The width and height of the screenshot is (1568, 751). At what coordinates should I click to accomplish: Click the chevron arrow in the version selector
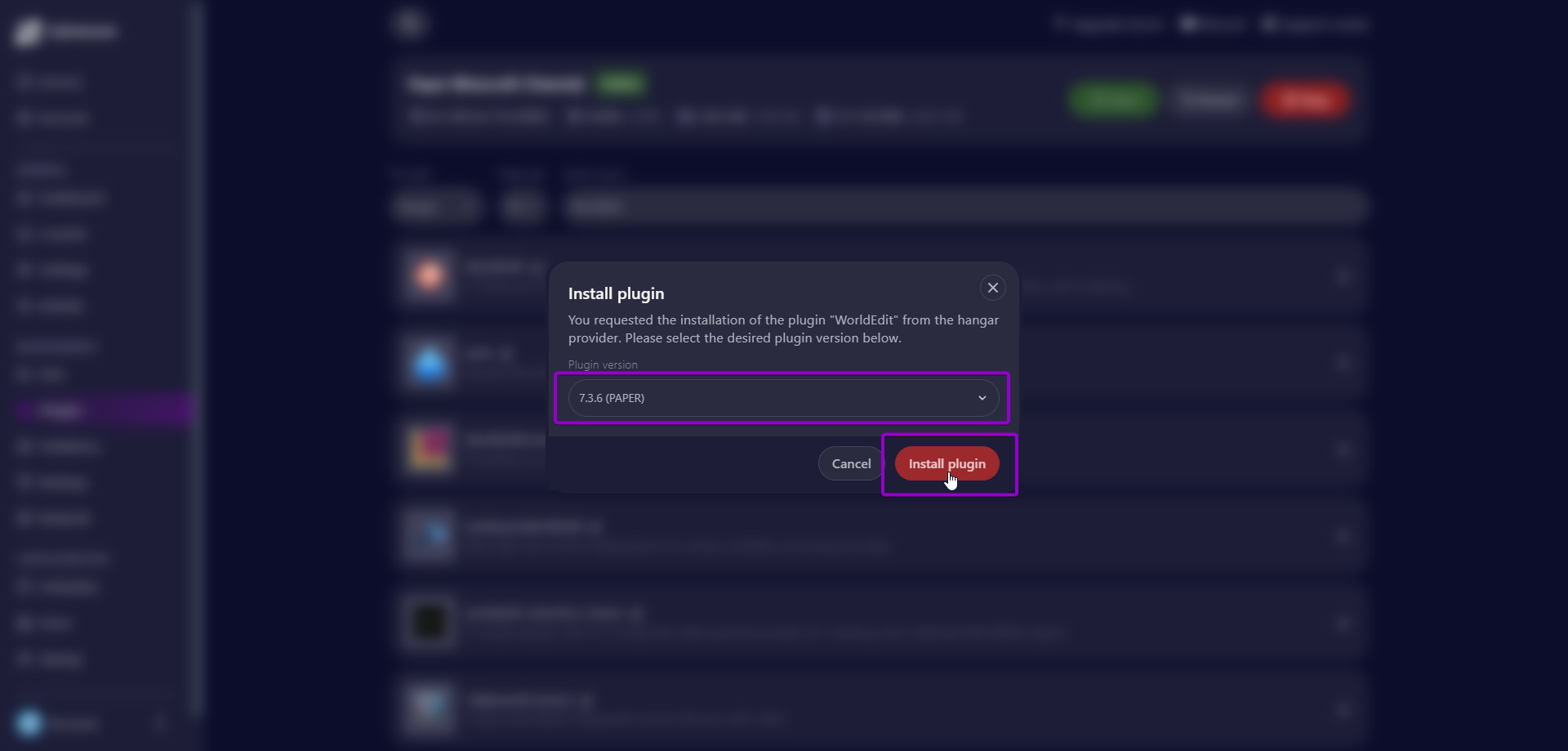click(x=982, y=398)
